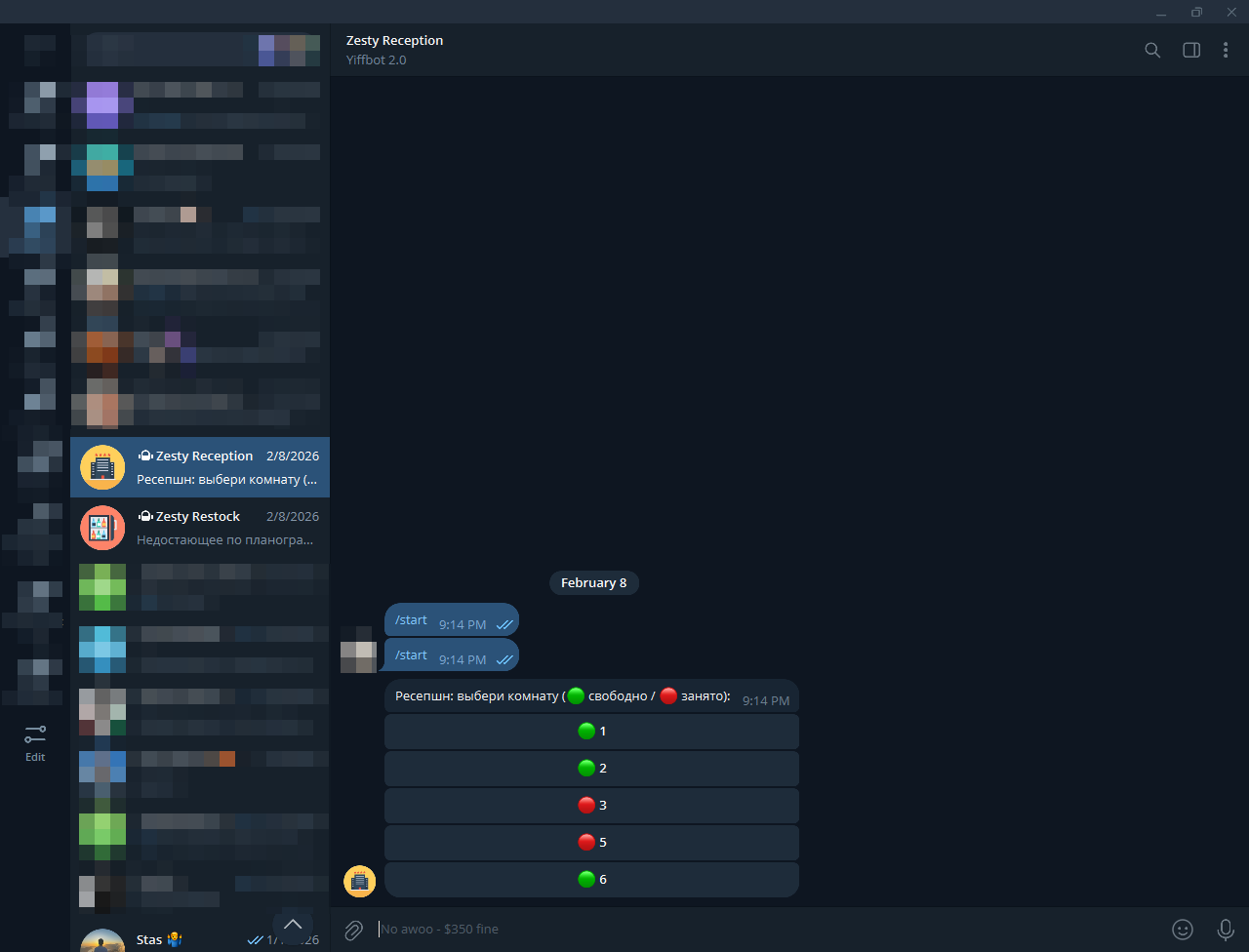Image resolution: width=1249 pixels, height=952 pixels.
Task: Click the February 8 date badge
Action: (594, 583)
